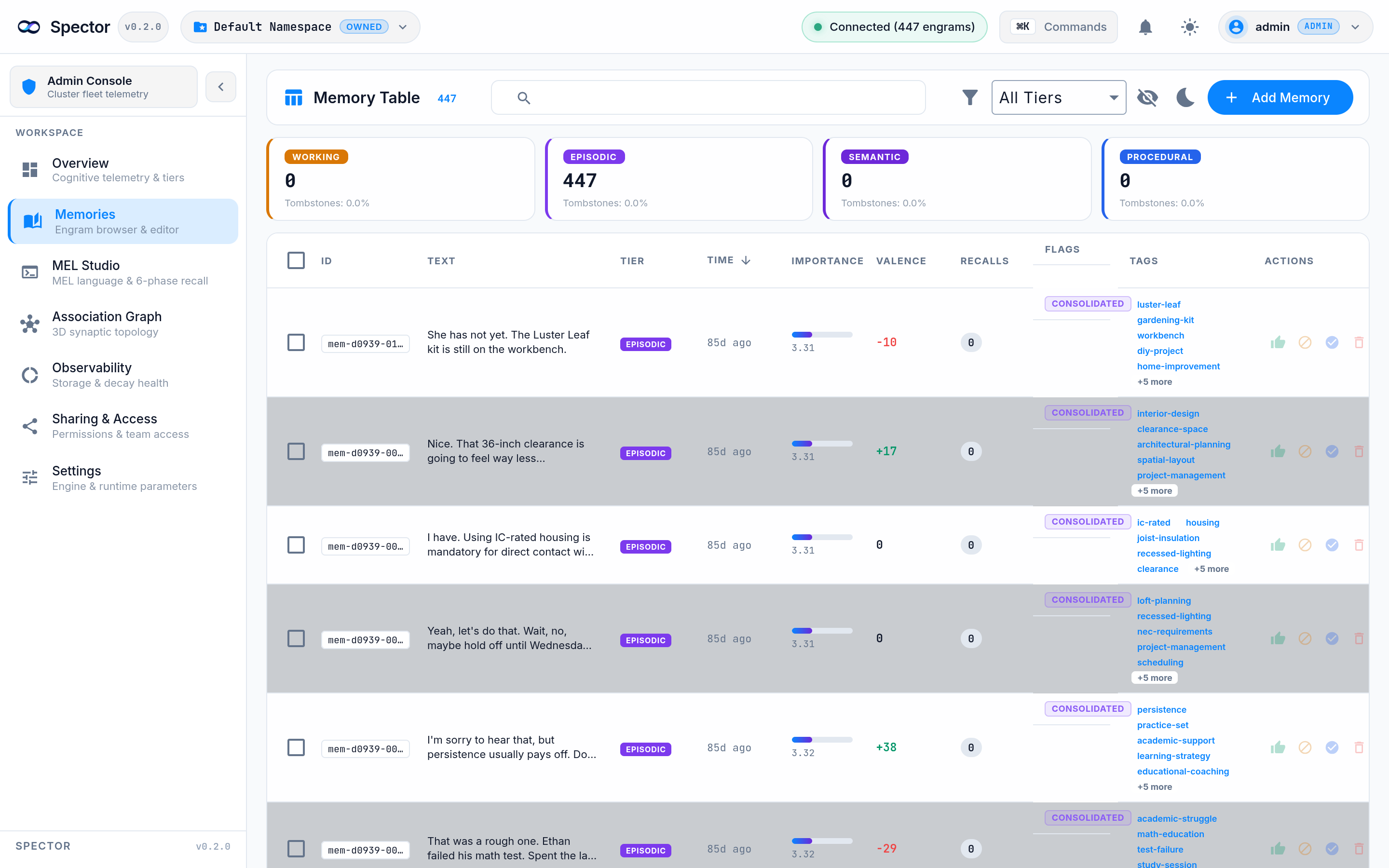Open the Association Graph view

pyautogui.click(x=123, y=324)
